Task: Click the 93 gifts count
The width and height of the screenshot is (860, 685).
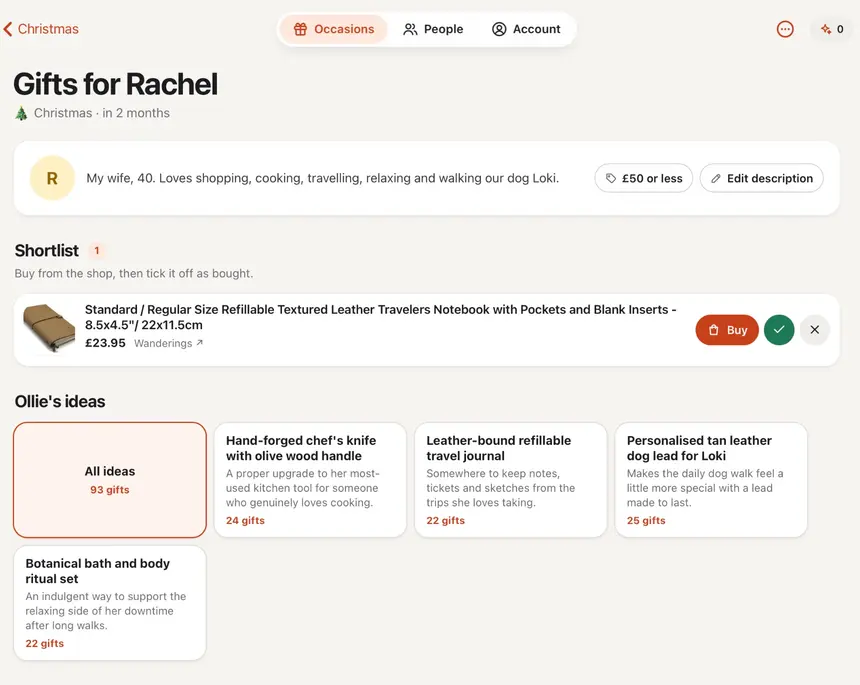Action: (x=110, y=490)
